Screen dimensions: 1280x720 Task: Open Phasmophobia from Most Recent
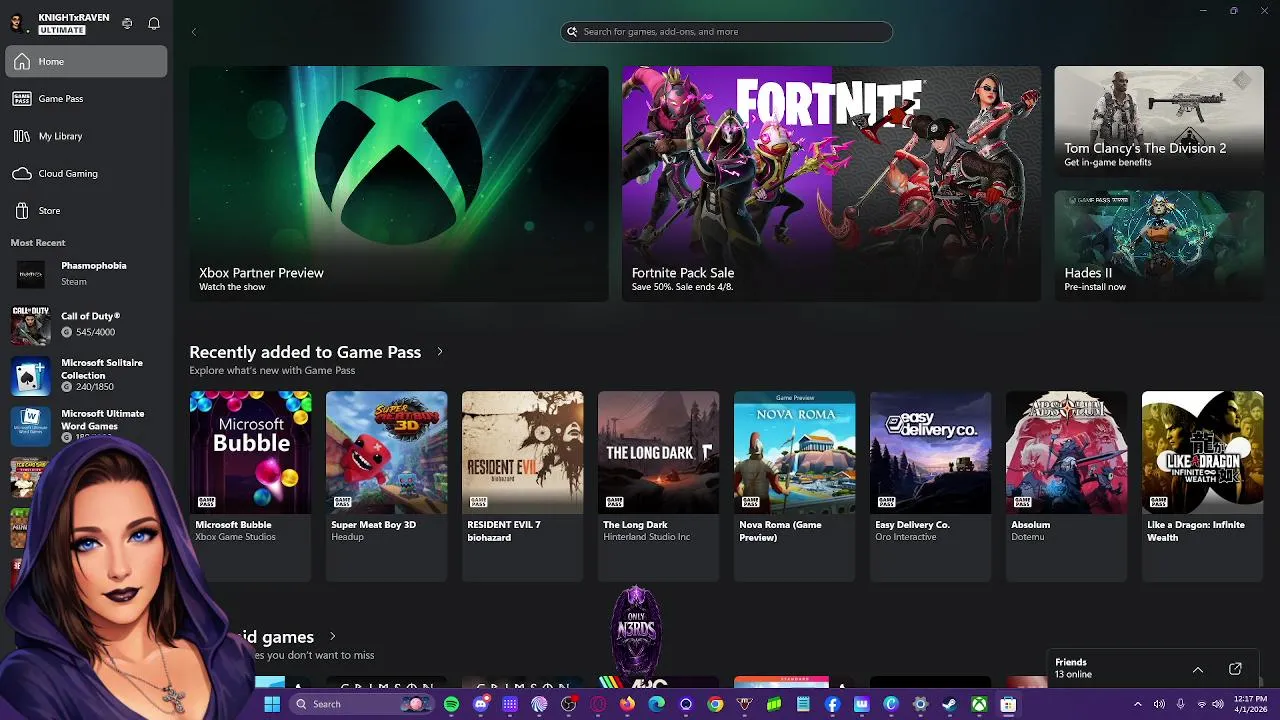tap(86, 274)
